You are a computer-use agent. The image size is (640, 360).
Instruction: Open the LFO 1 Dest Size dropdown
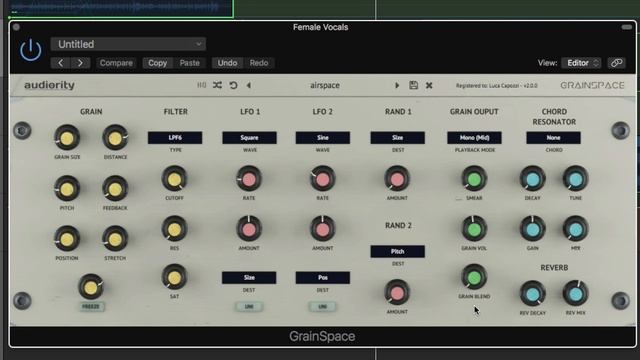point(249,278)
